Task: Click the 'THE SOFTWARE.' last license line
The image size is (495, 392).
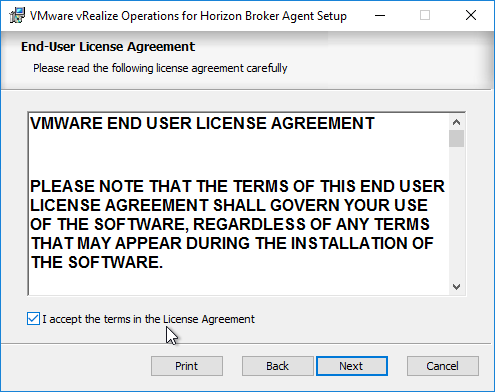Action: (97, 262)
